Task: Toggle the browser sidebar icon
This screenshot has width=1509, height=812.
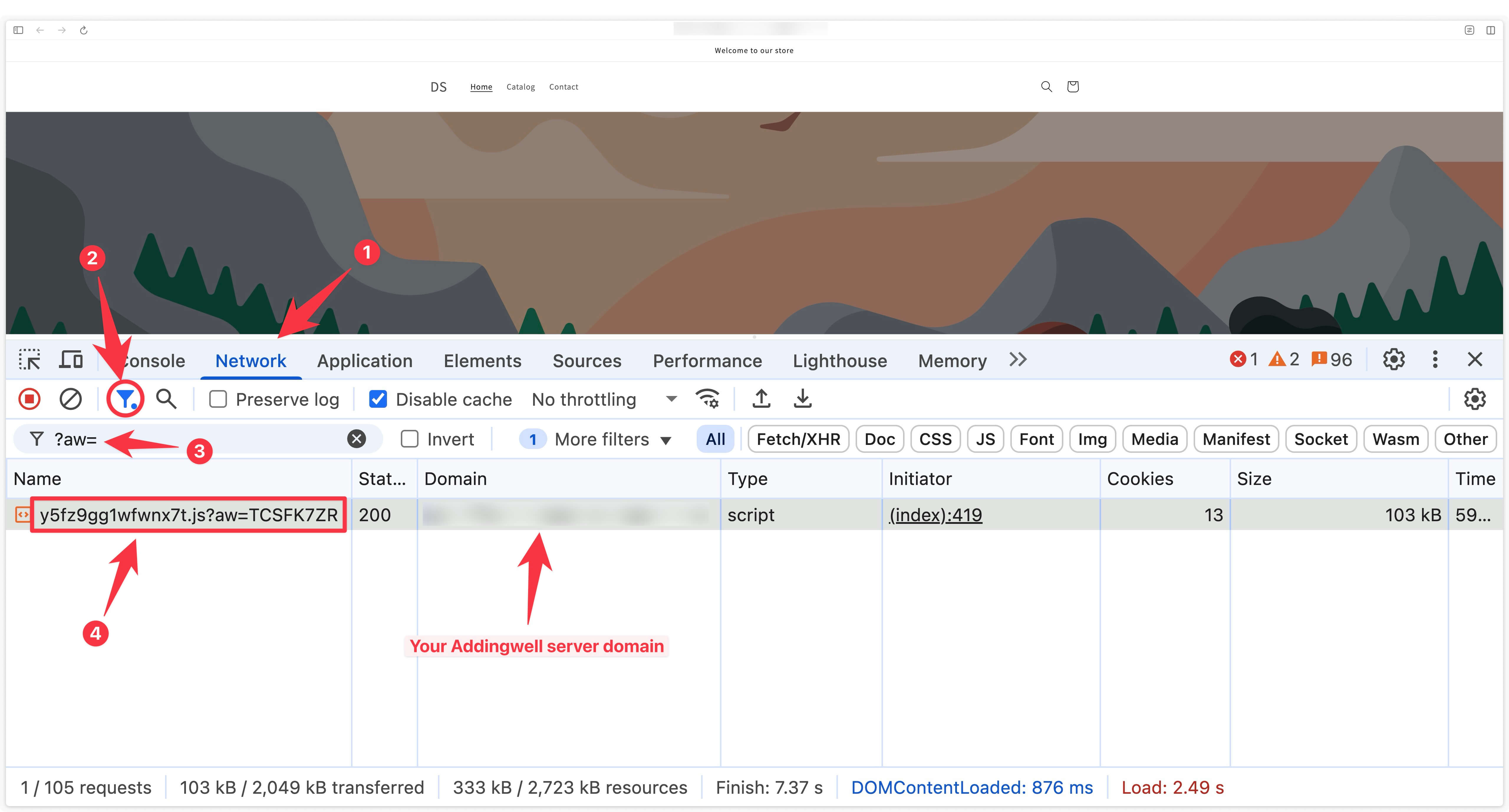Action: 18,30
